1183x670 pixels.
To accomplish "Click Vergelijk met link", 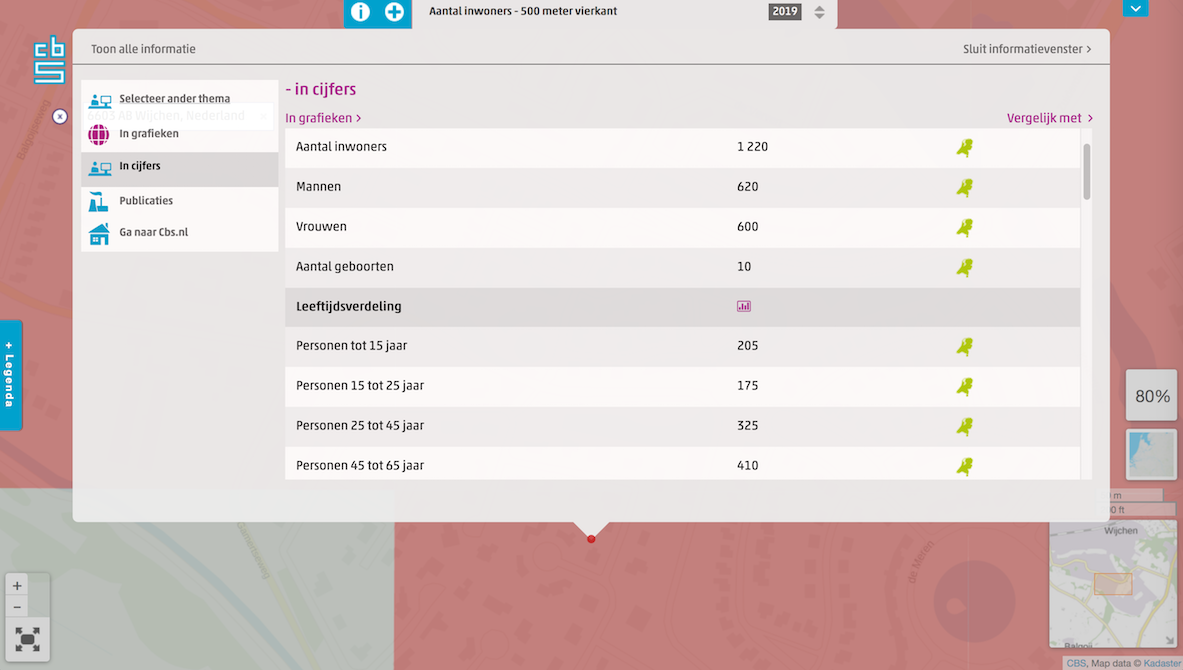I will pos(1049,118).
